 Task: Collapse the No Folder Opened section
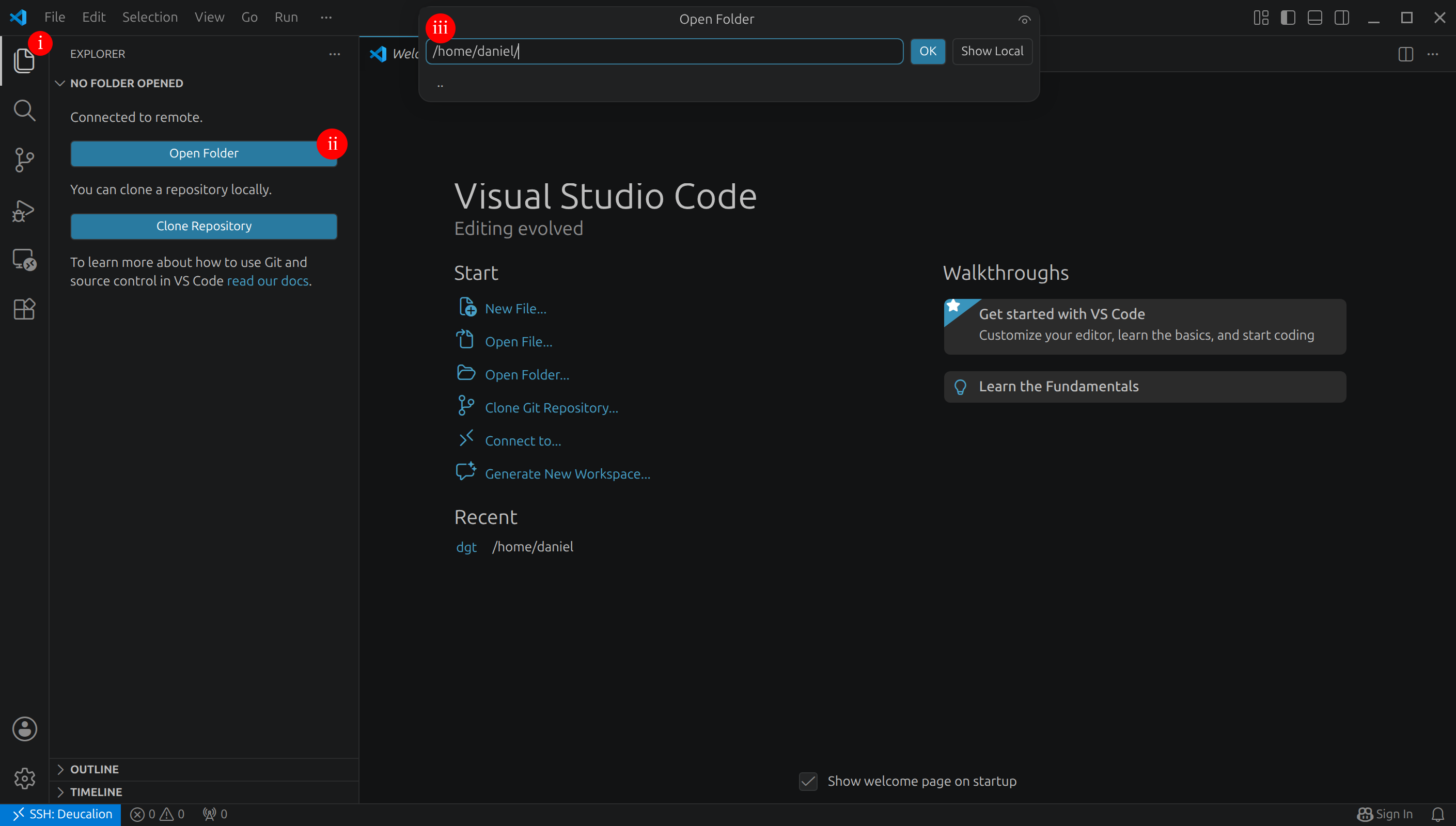203,84
